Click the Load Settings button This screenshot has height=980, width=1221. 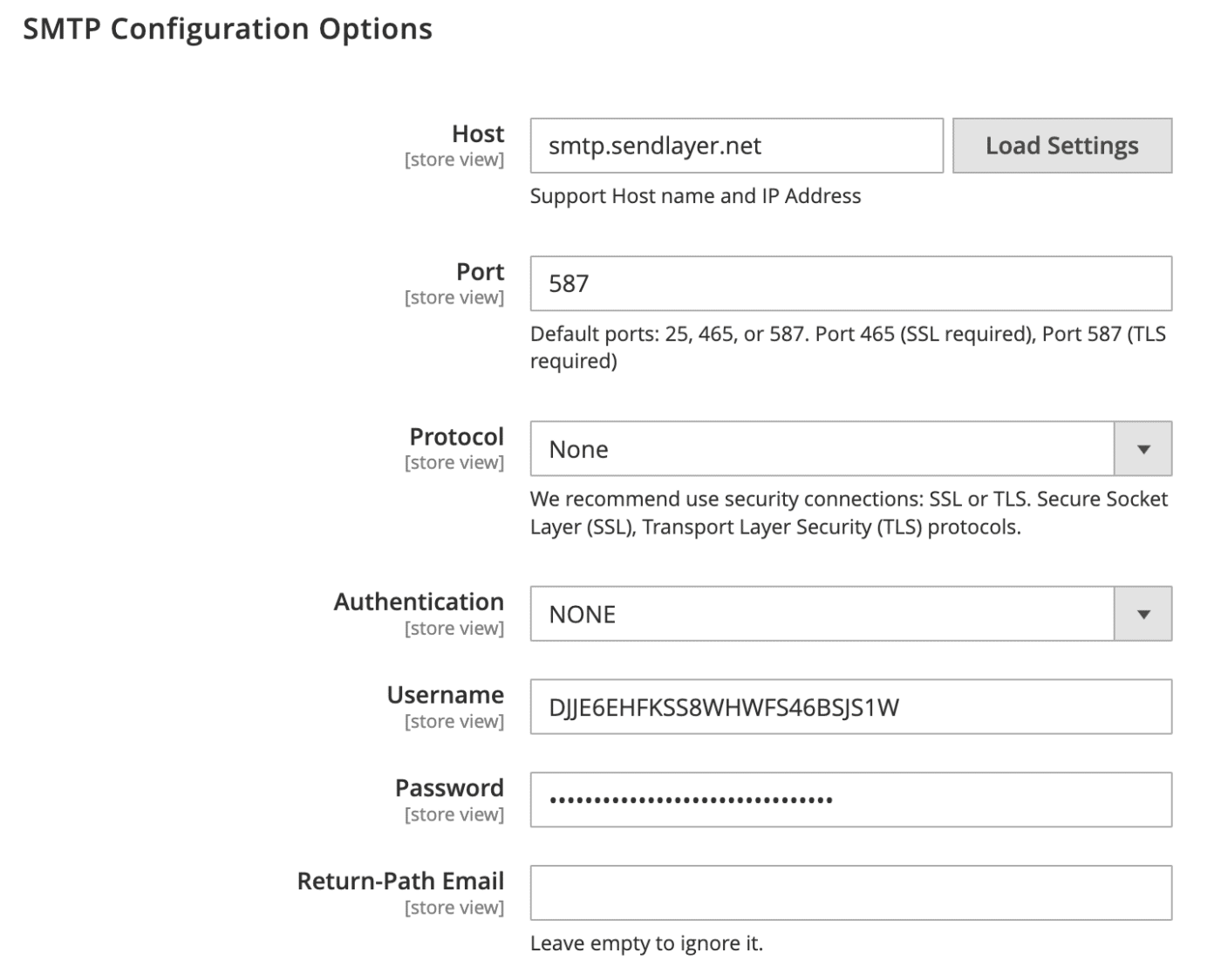(1061, 146)
